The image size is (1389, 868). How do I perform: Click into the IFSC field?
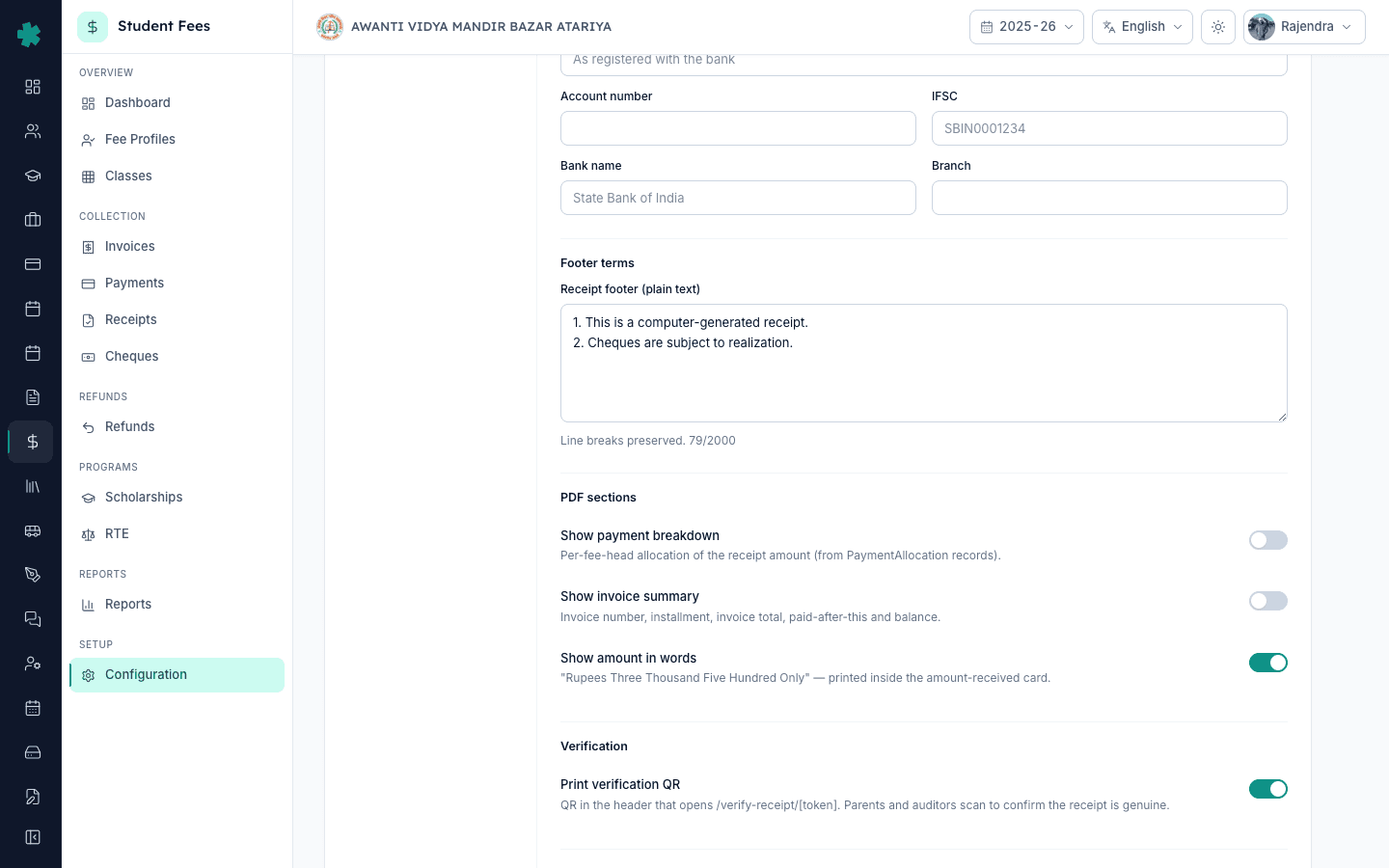[x=1109, y=128]
